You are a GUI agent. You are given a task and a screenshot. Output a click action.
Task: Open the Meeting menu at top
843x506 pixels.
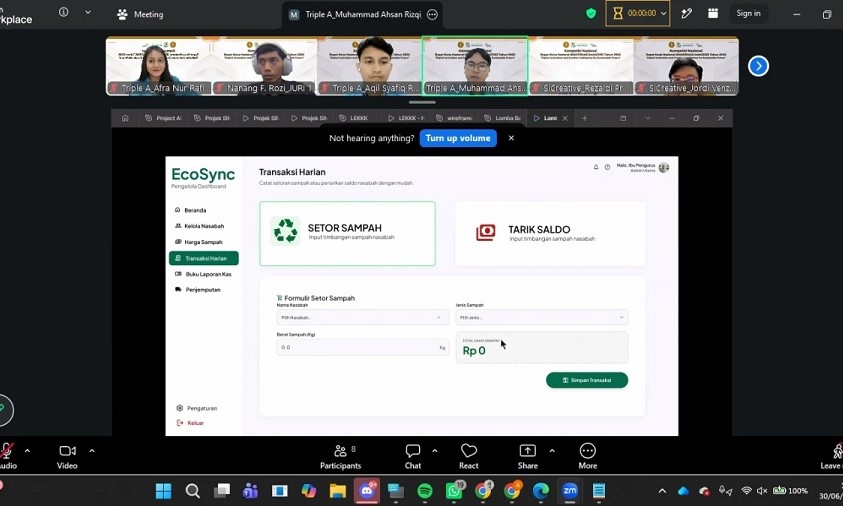(x=140, y=15)
